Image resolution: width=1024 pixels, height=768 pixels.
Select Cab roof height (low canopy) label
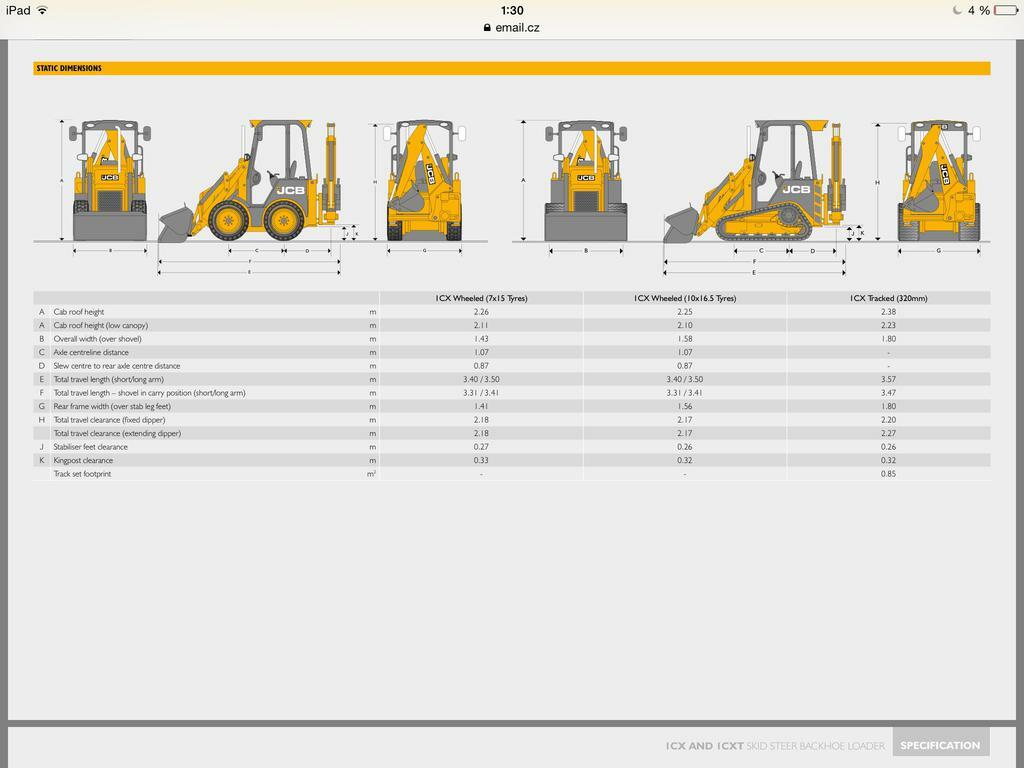pos(101,325)
